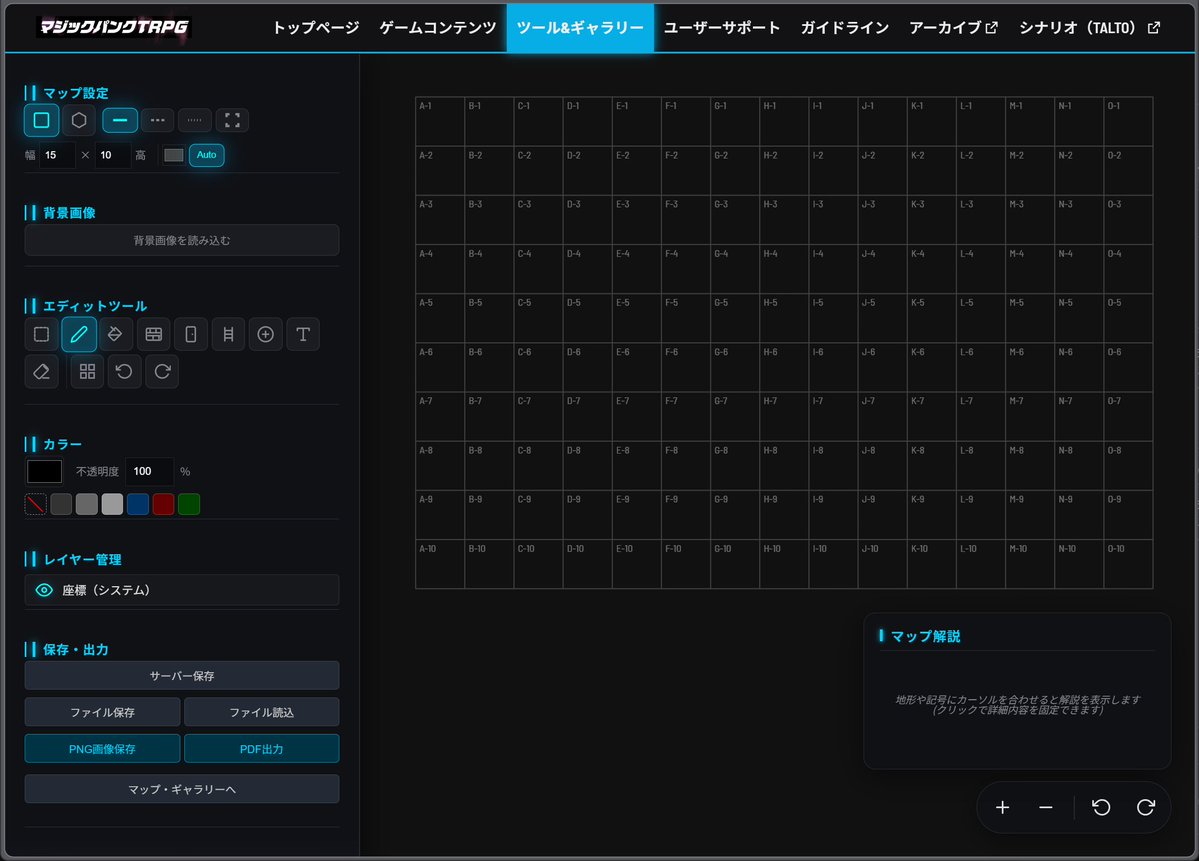The width and height of the screenshot is (1199, 861).
Task: Click the external link icon beside シナリオ (TALTO)
Action: click(1154, 28)
